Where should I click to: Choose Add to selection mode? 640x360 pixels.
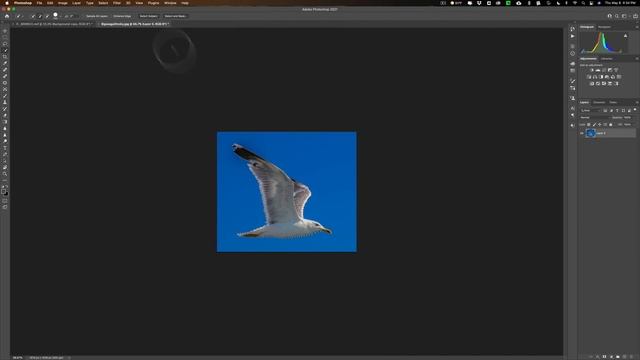point(40,16)
